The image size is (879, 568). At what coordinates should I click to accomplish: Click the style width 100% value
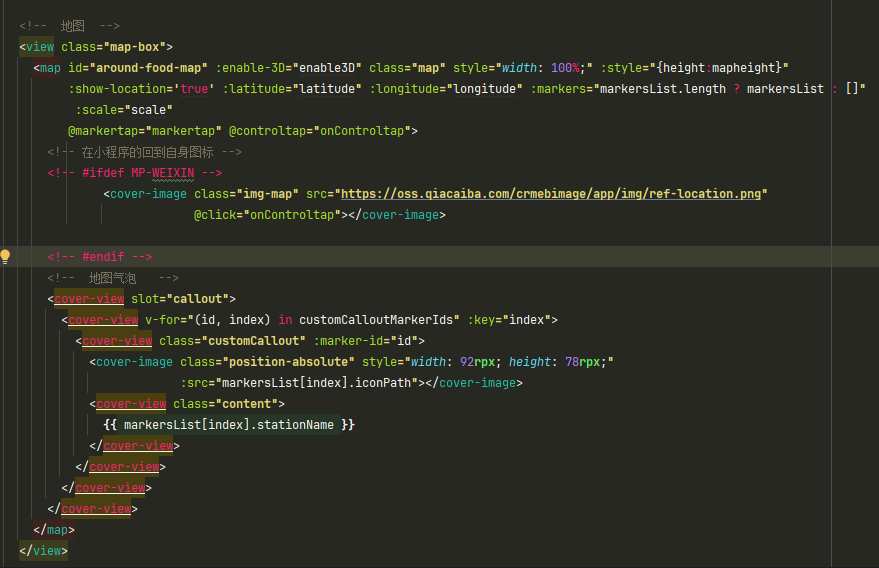click(565, 68)
